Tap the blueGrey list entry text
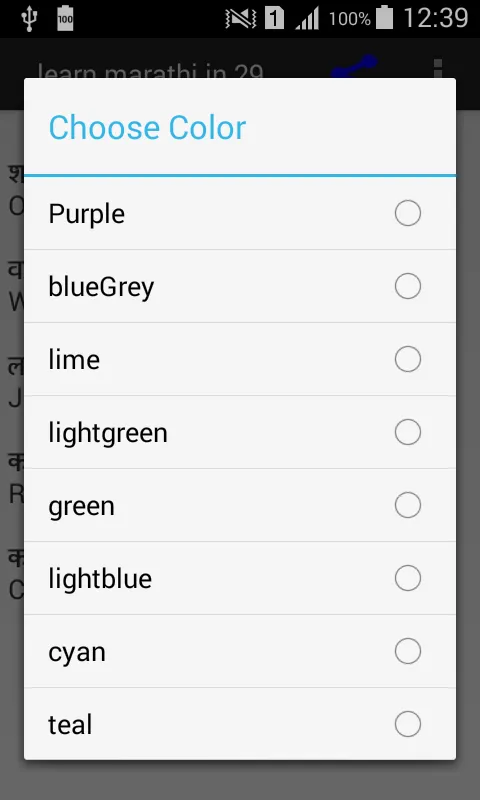This screenshot has width=480, height=800. tap(101, 287)
